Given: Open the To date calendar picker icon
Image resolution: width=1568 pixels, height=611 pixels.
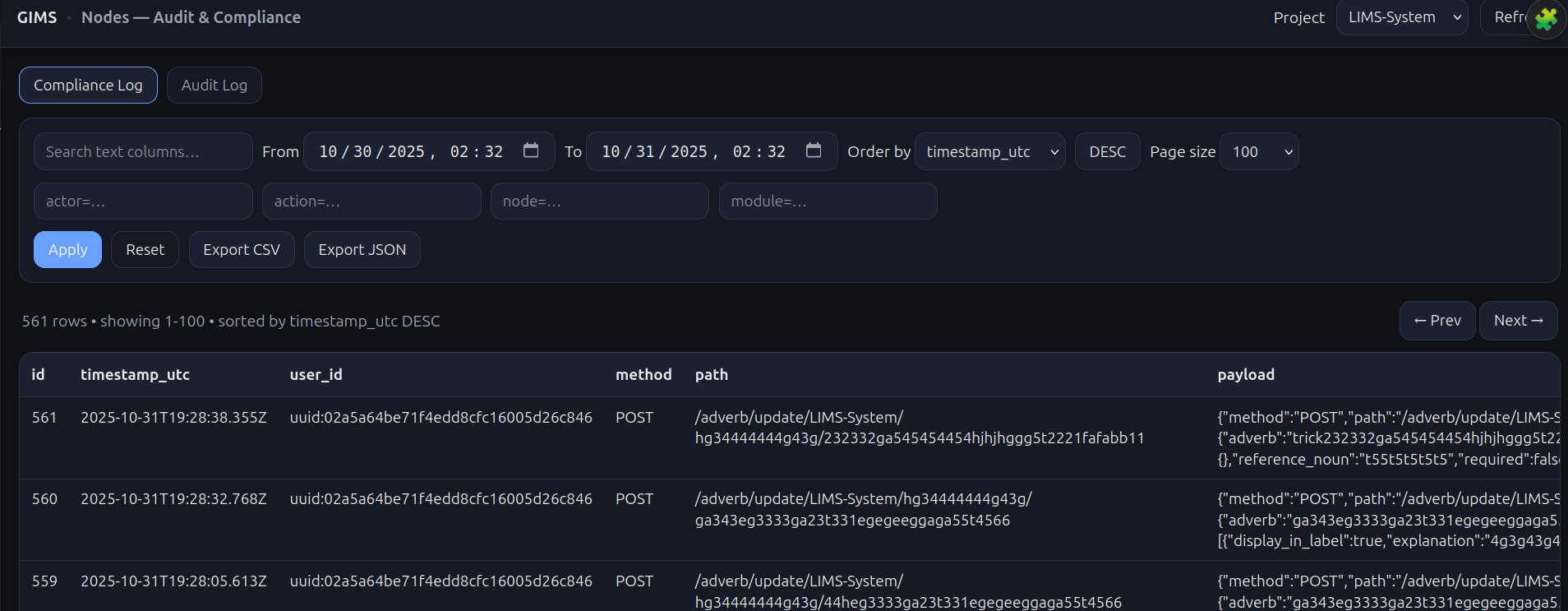Looking at the screenshot, I should click(x=814, y=150).
